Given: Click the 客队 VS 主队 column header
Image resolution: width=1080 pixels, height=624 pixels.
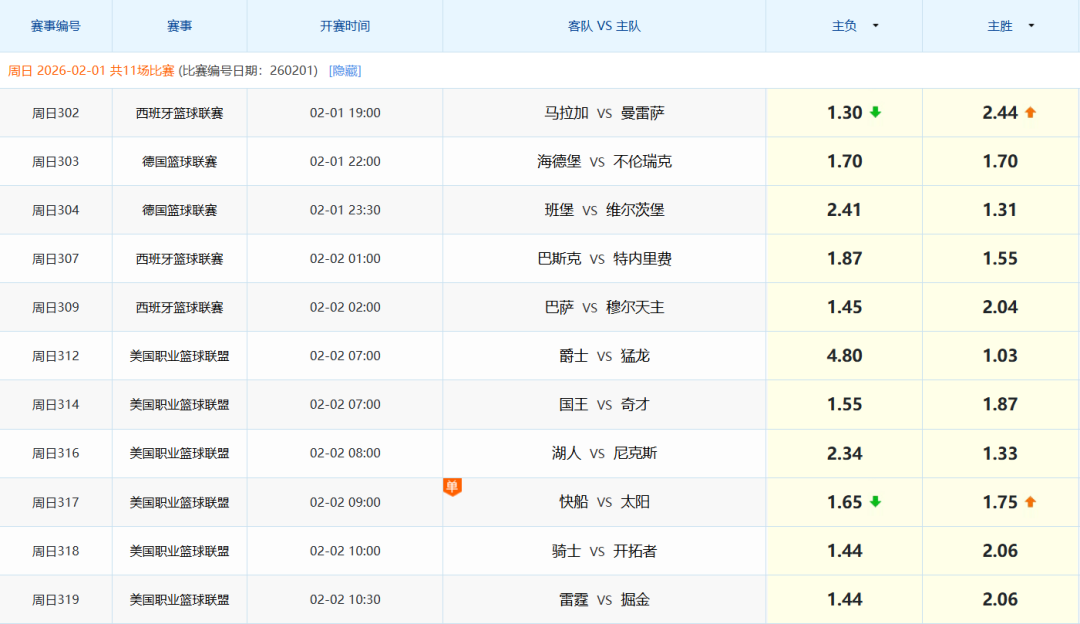Looking at the screenshot, I should [x=604, y=26].
